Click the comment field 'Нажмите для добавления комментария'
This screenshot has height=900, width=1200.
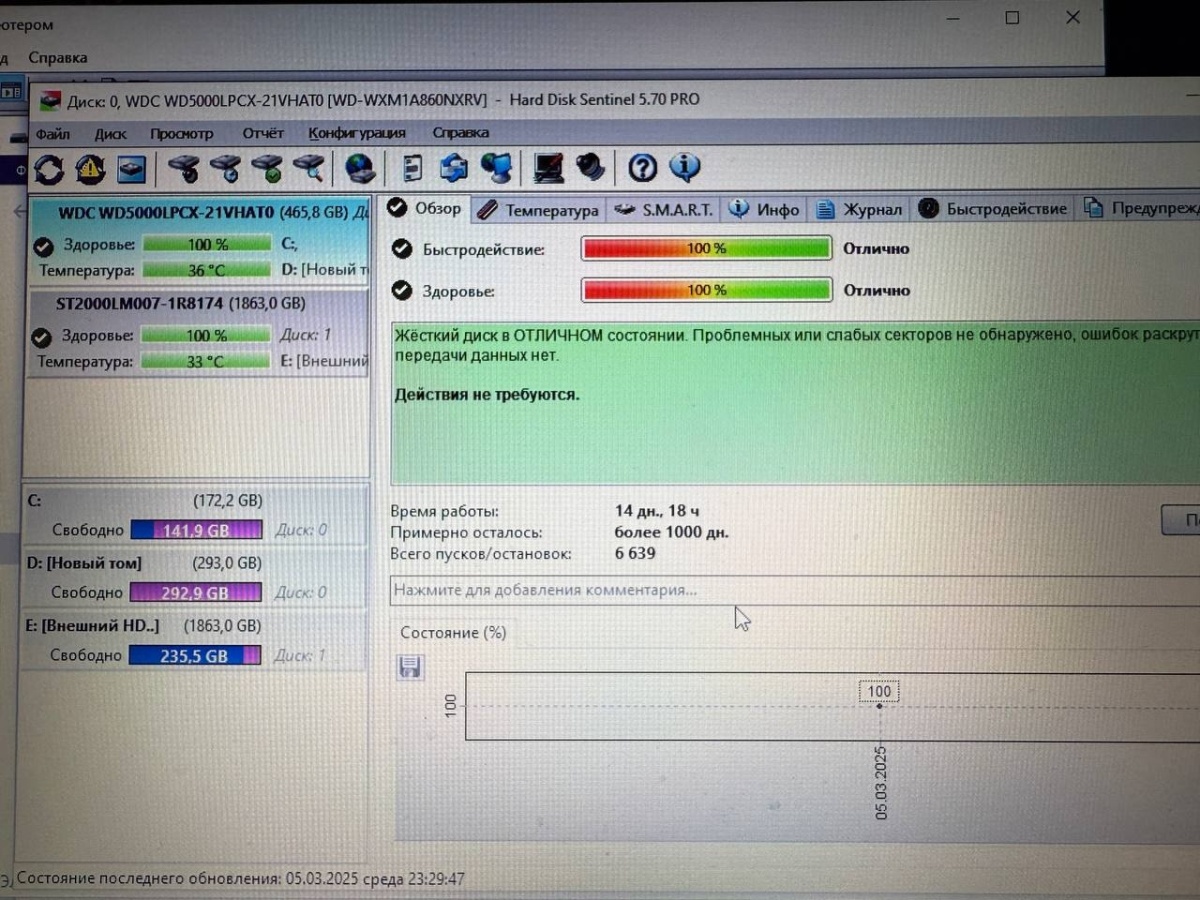794,590
